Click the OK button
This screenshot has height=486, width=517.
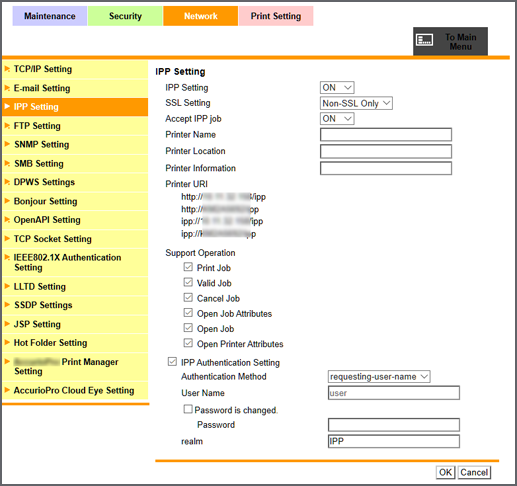445,472
